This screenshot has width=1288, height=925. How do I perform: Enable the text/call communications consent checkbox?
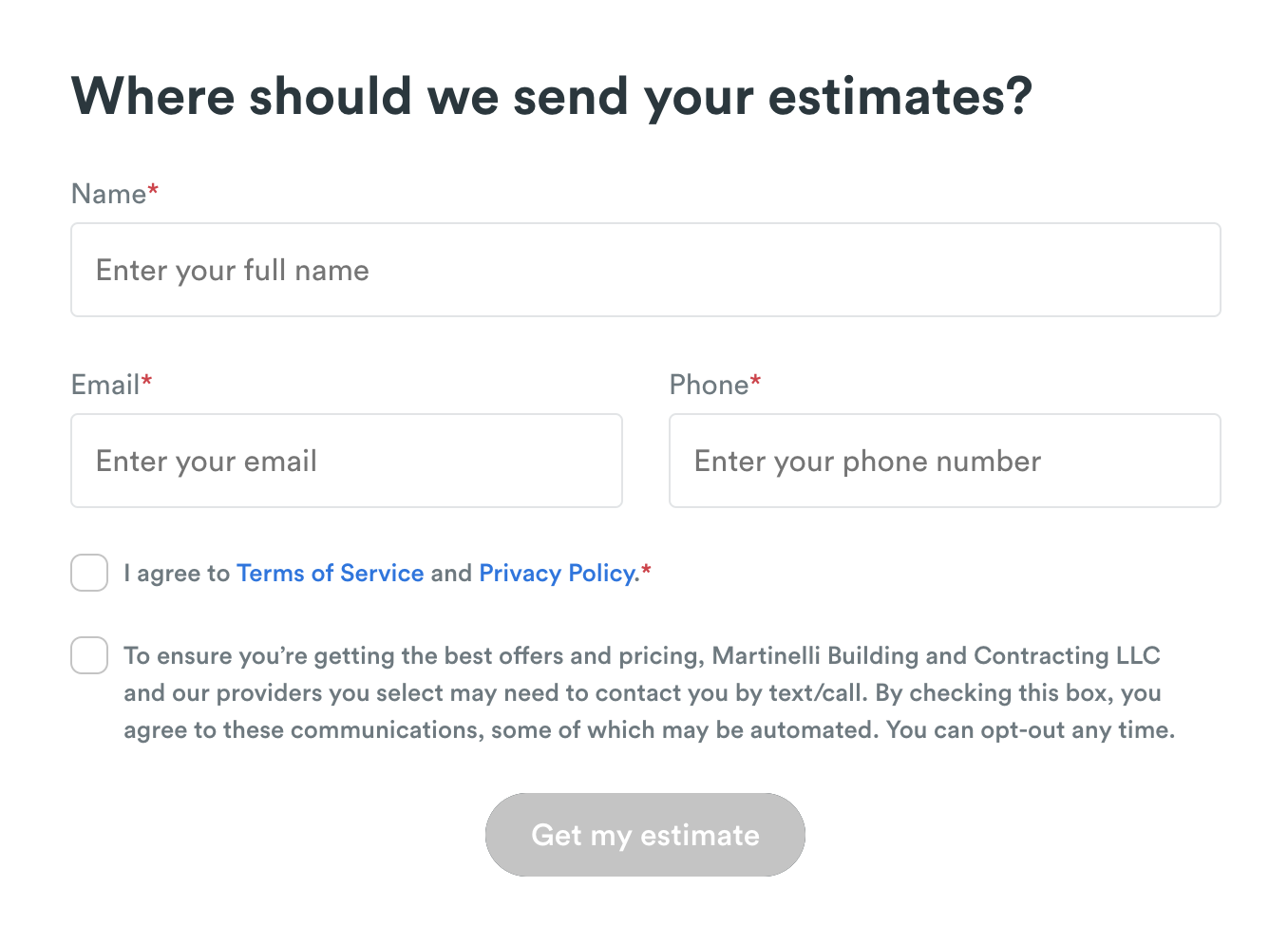point(89,655)
